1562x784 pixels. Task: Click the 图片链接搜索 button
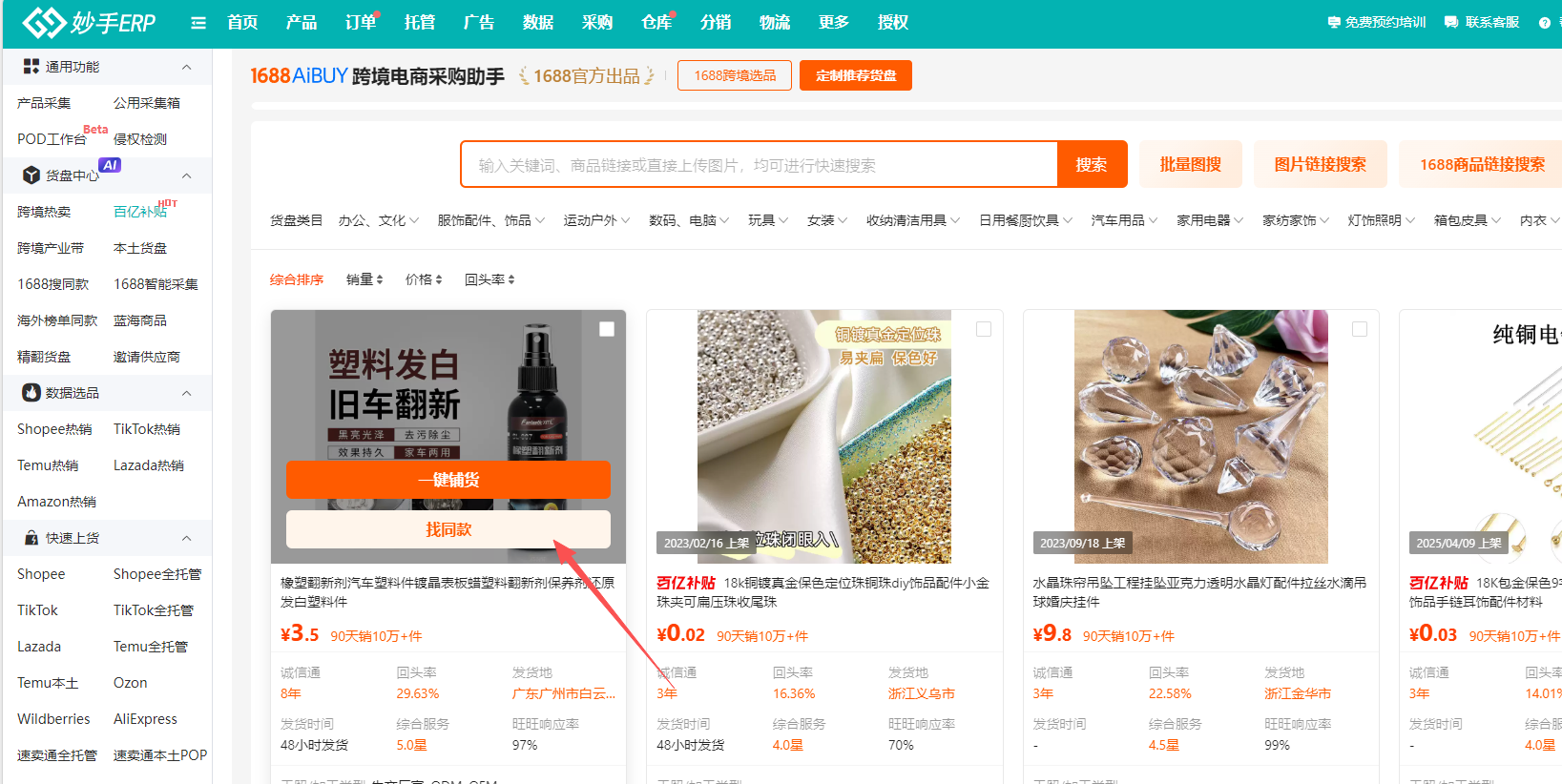coord(1321,164)
